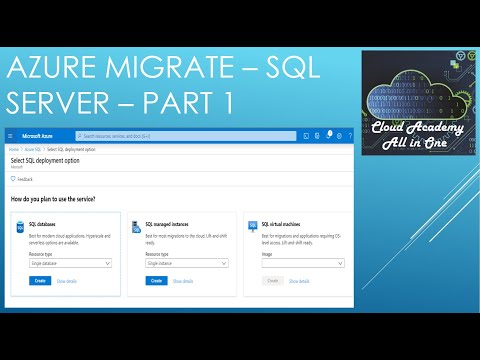480x360 pixels.
Task: Open the Azure portal settings gear
Action: point(339,136)
